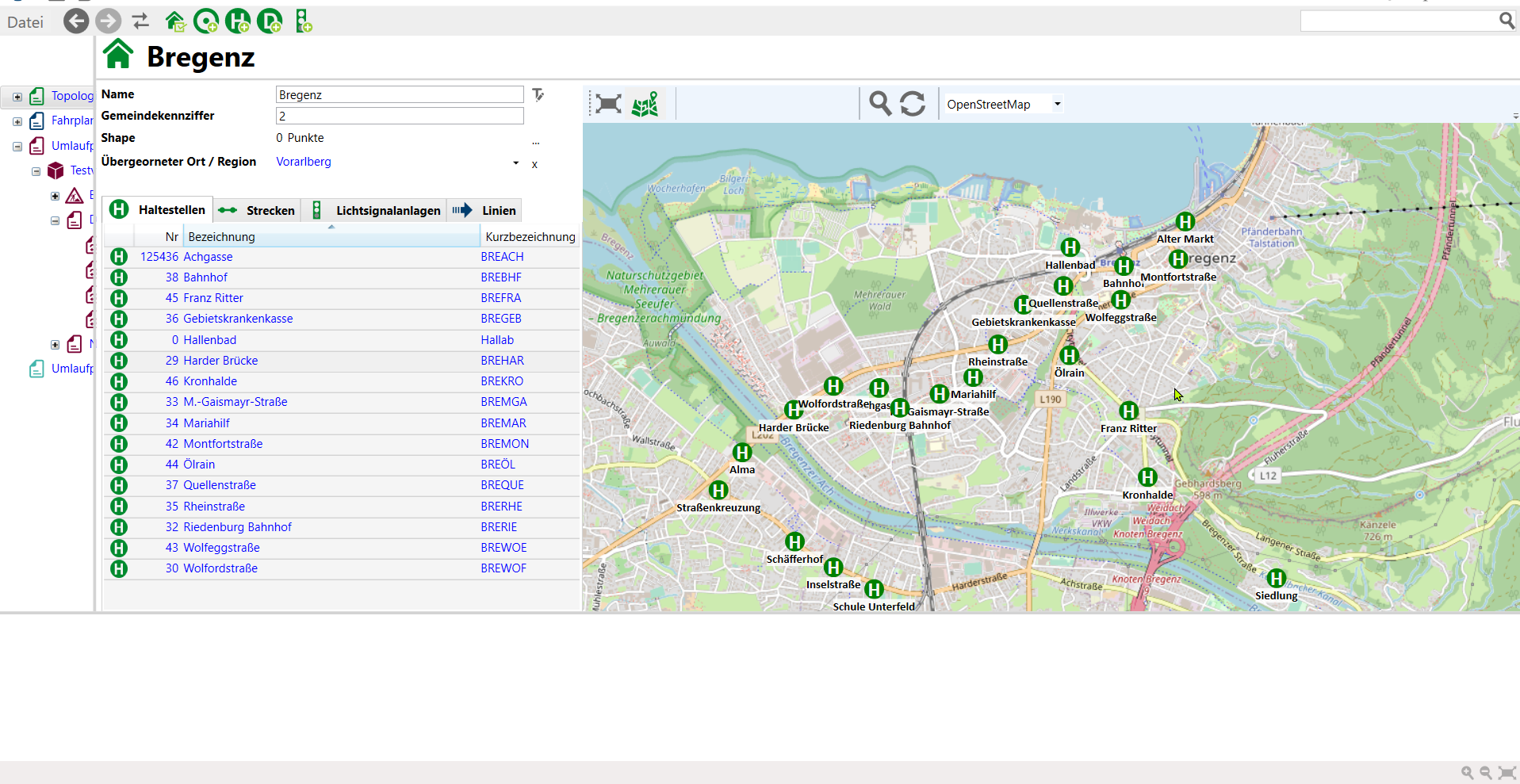Click the edit text icon beside Name field
This screenshot has height=784, width=1520.
[x=538, y=95]
